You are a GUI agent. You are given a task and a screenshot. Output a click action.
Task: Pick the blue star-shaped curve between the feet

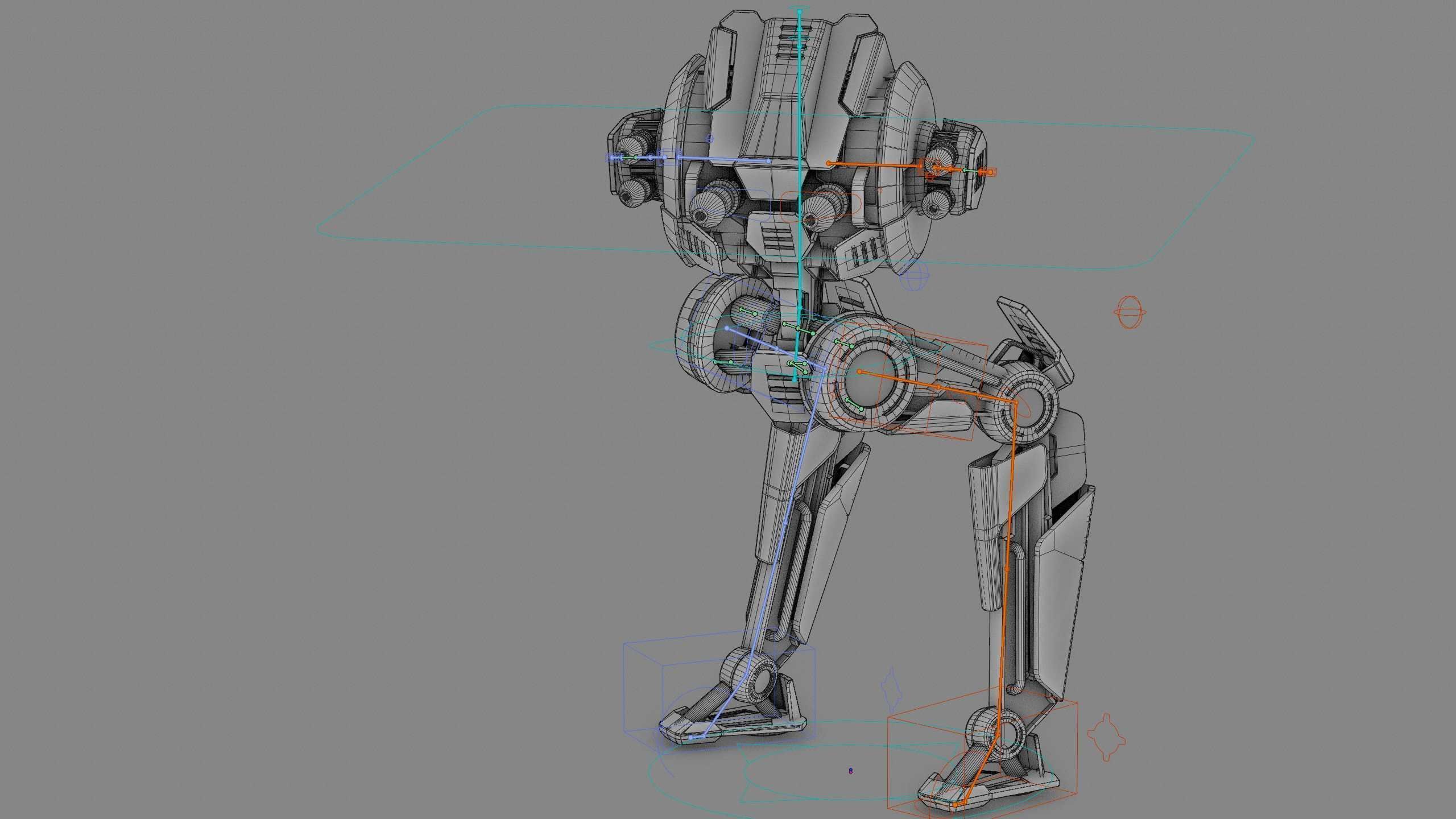(891, 689)
